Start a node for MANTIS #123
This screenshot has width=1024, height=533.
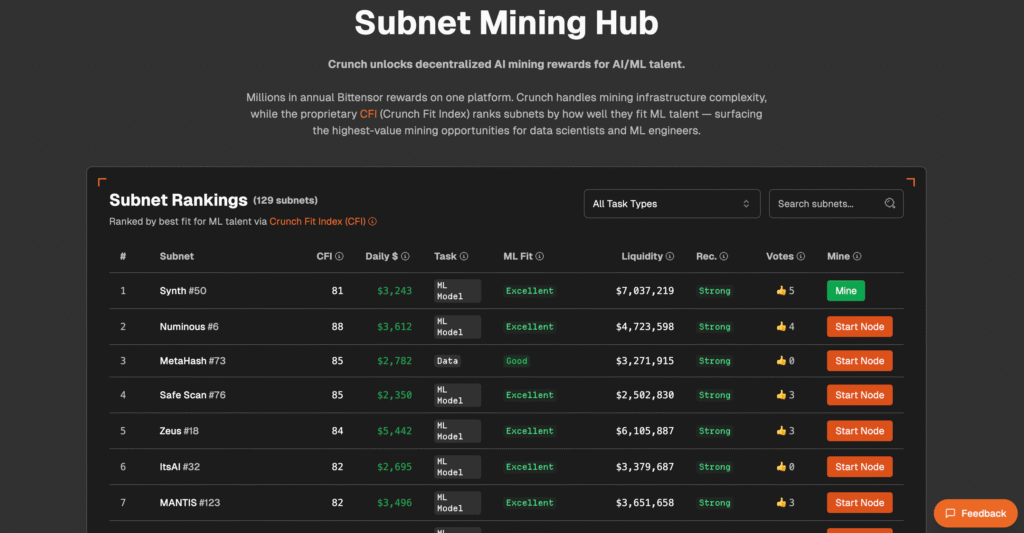tap(859, 503)
